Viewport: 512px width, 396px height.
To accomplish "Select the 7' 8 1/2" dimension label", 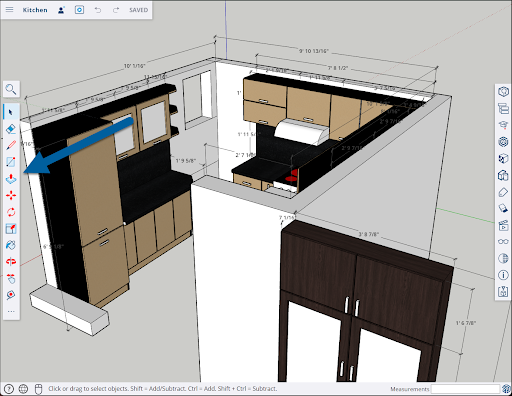I will point(338,68).
